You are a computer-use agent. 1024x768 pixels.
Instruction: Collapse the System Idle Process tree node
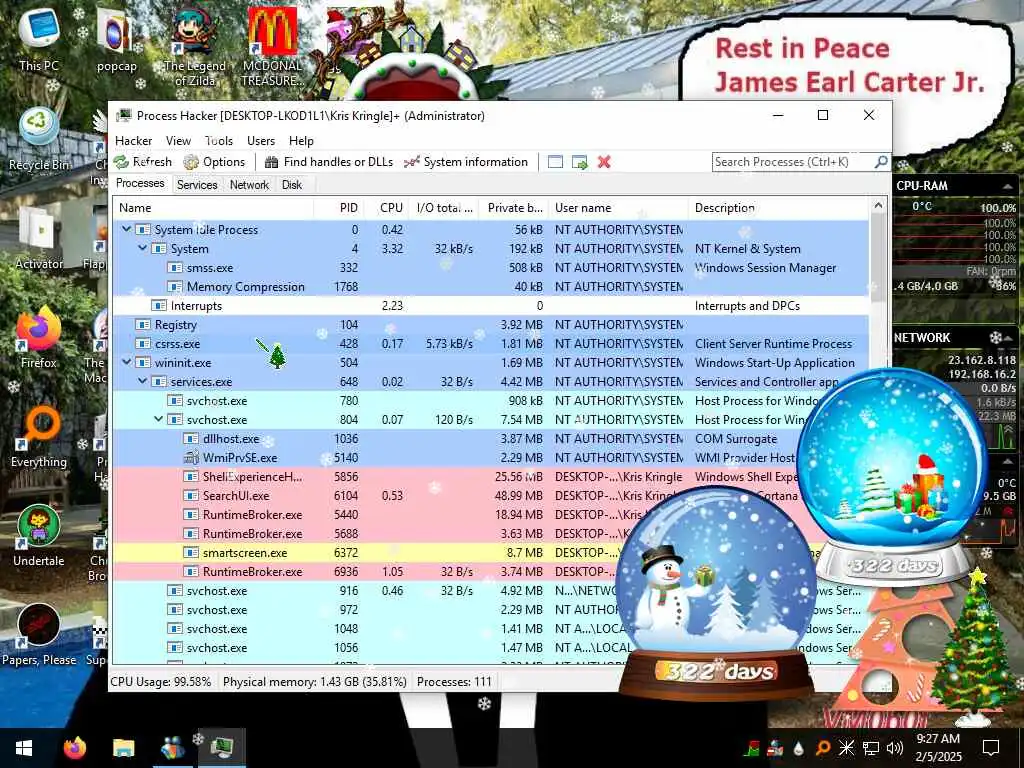pyautogui.click(x=127, y=229)
